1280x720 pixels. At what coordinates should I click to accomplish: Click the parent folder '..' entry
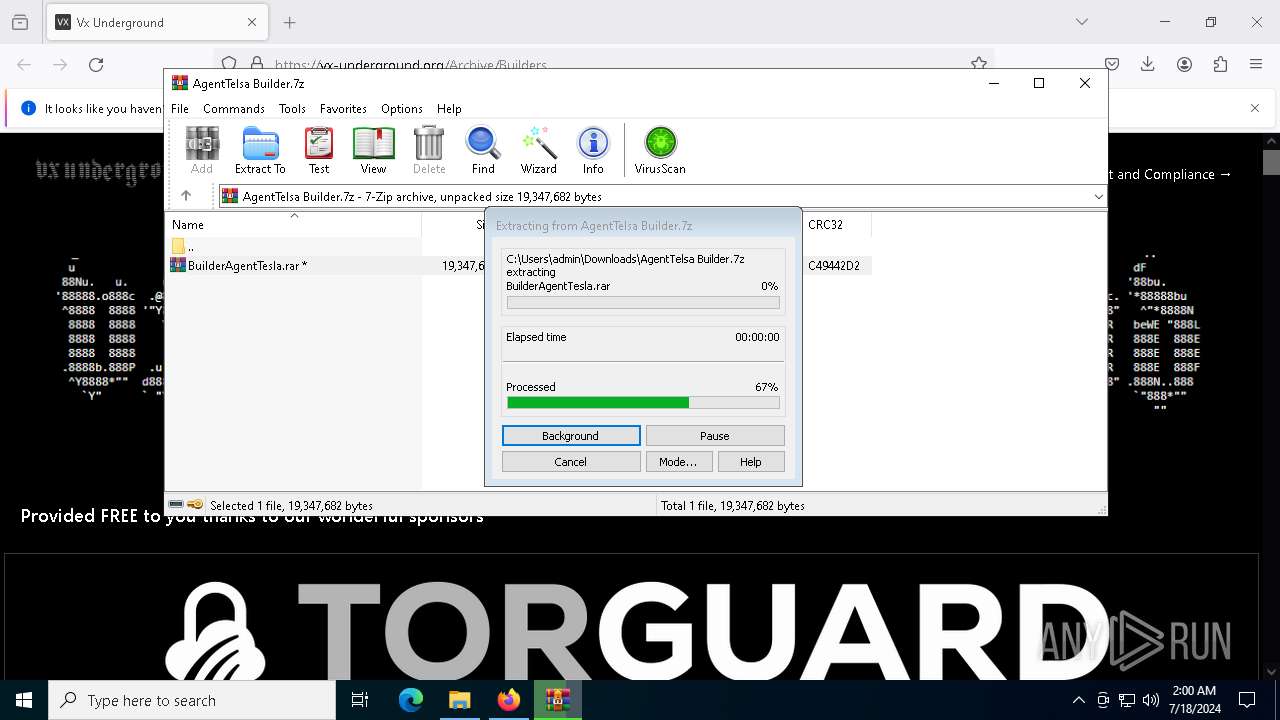[183, 246]
